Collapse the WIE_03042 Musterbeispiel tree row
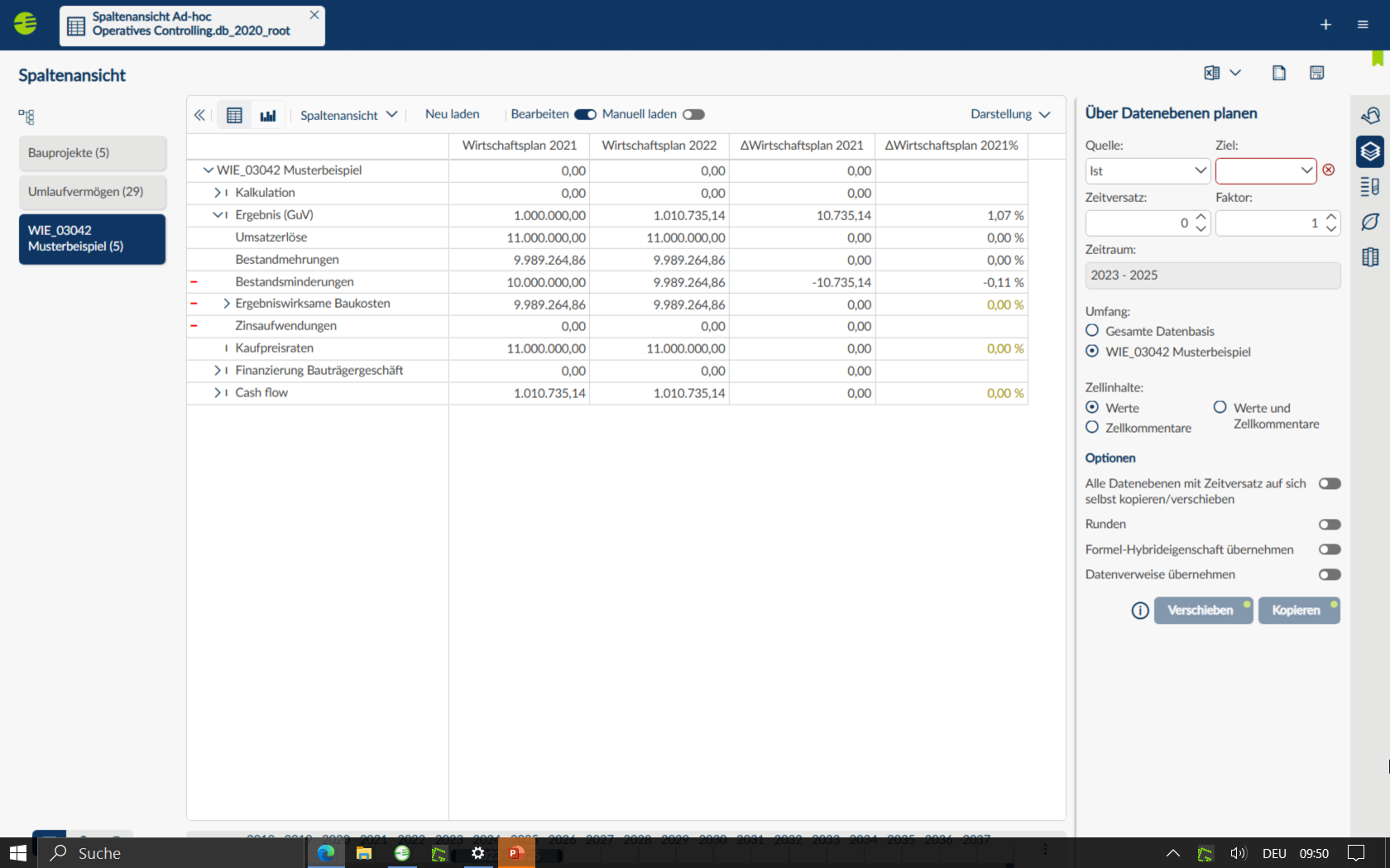Viewport: 1390px width, 868px height. point(208,170)
